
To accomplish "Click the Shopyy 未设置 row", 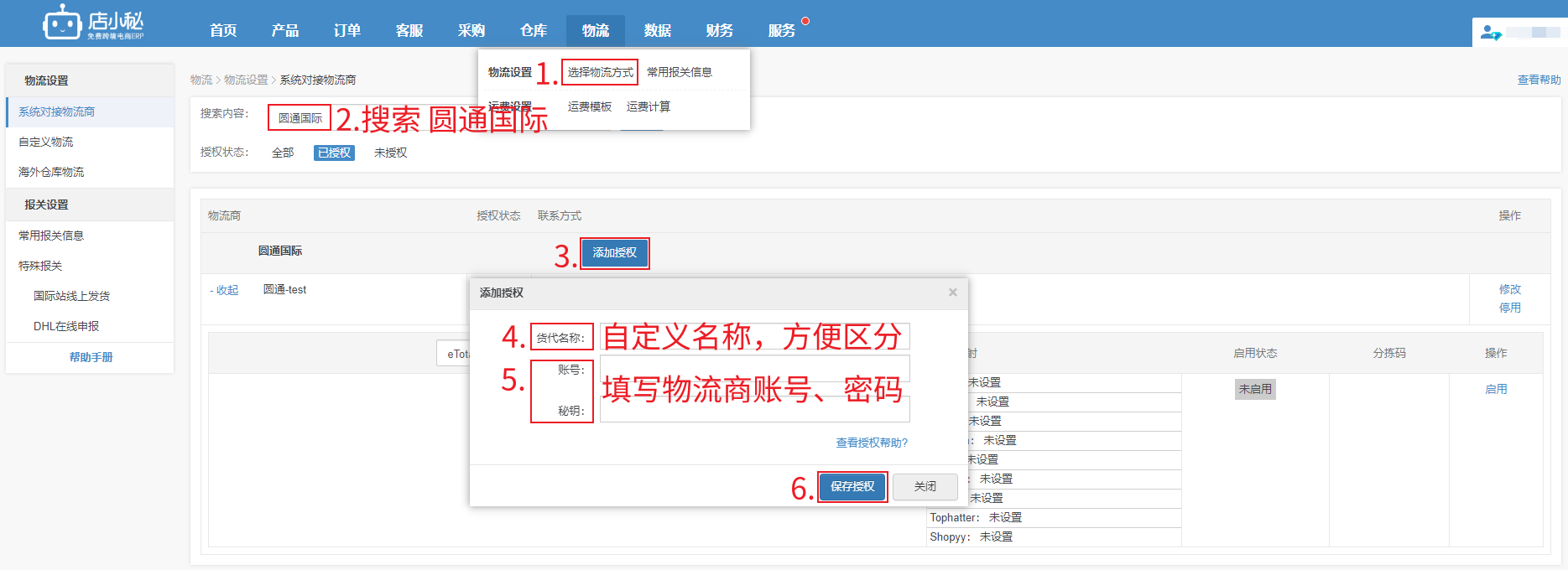I will (x=1054, y=536).
